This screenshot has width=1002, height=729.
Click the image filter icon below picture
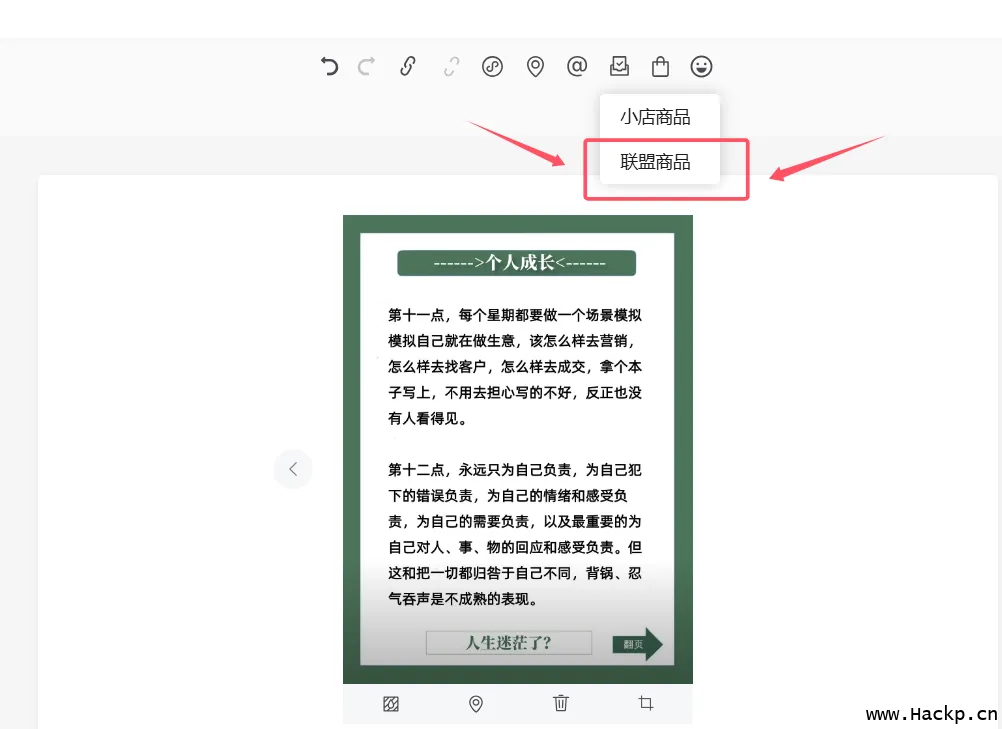click(391, 704)
